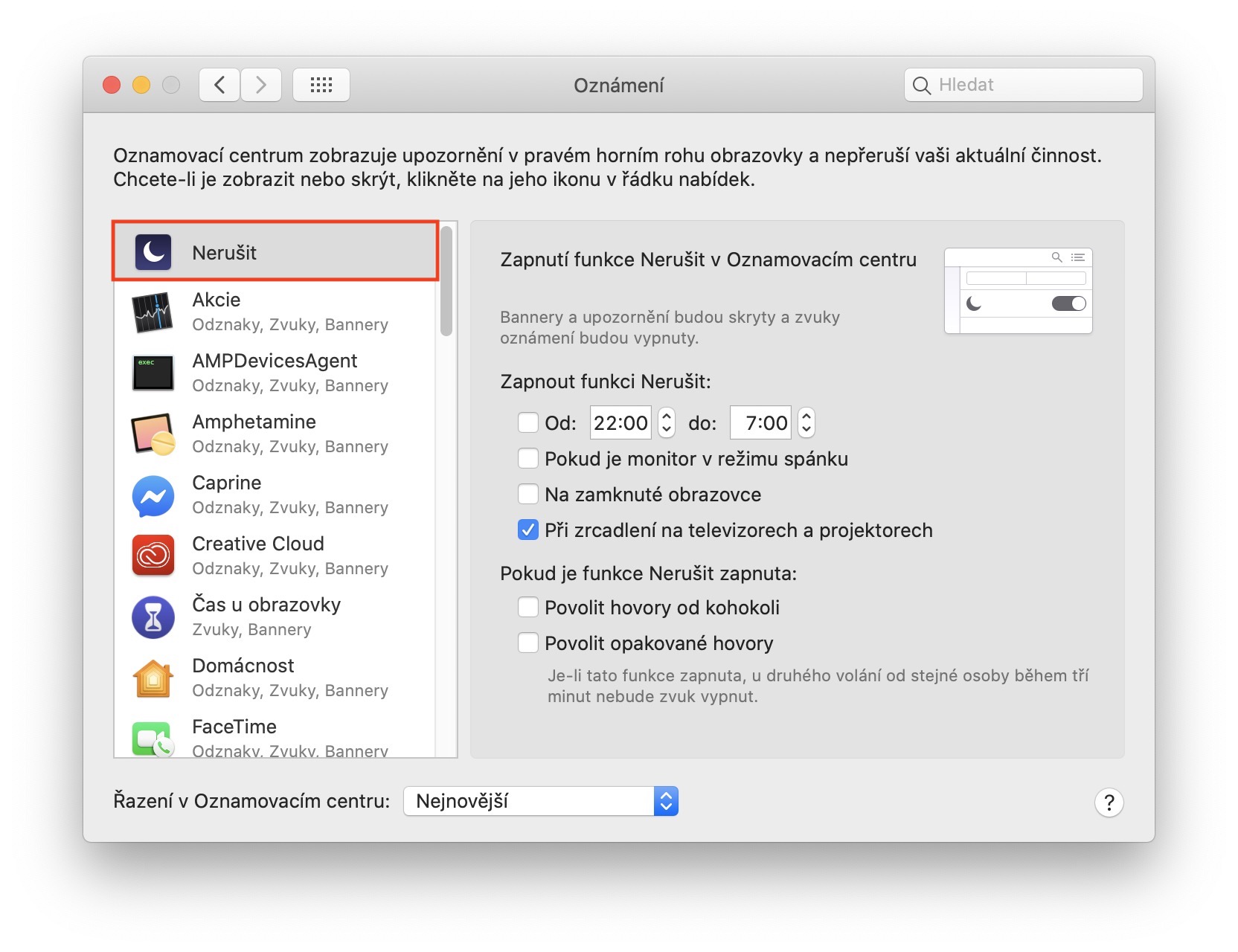The height and width of the screenshot is (952, 1238).
Task: Select the Amphetamine row
Action: click(x=275, y=434)
